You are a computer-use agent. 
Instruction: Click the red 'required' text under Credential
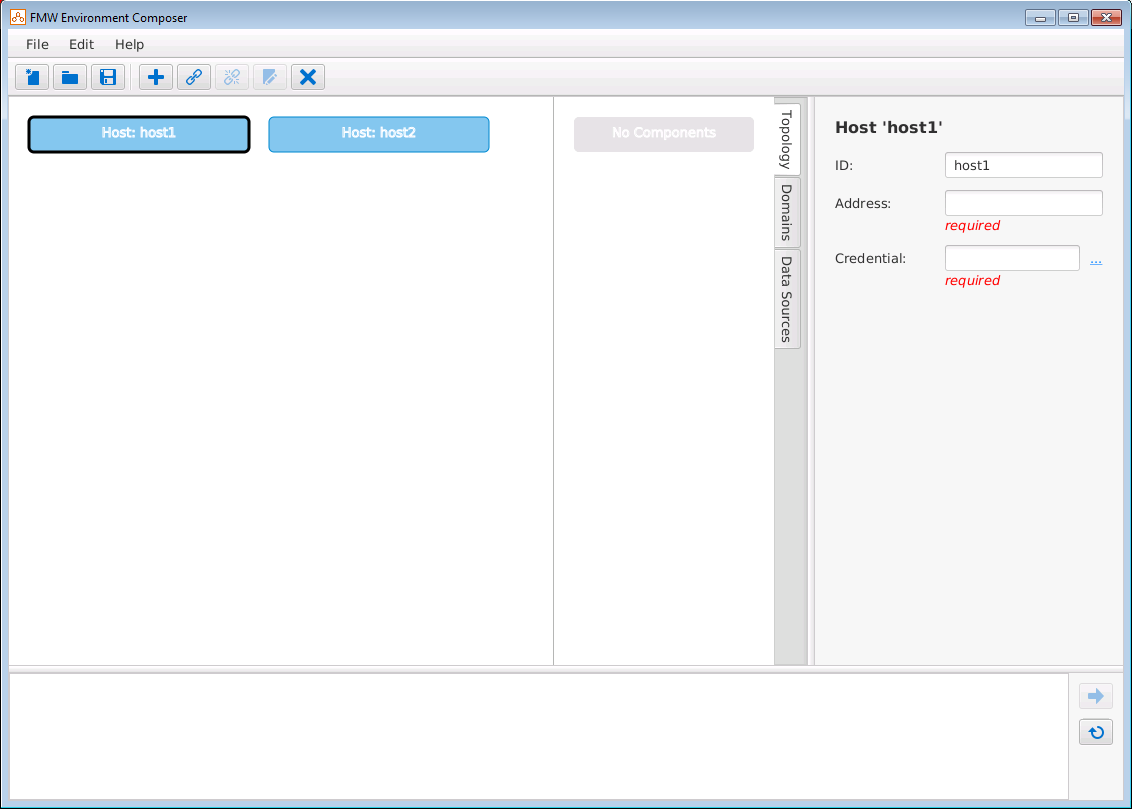[972, 280]
